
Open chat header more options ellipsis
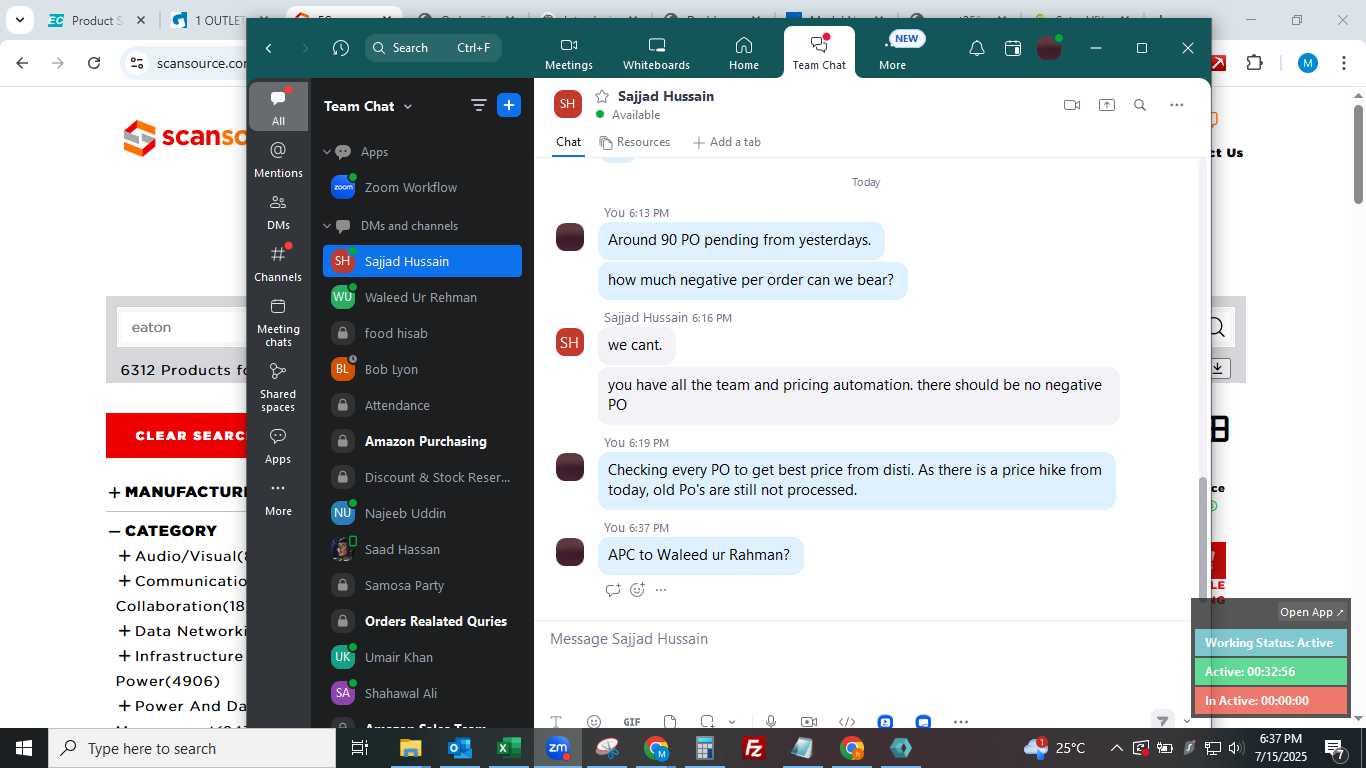point(1176,105)
